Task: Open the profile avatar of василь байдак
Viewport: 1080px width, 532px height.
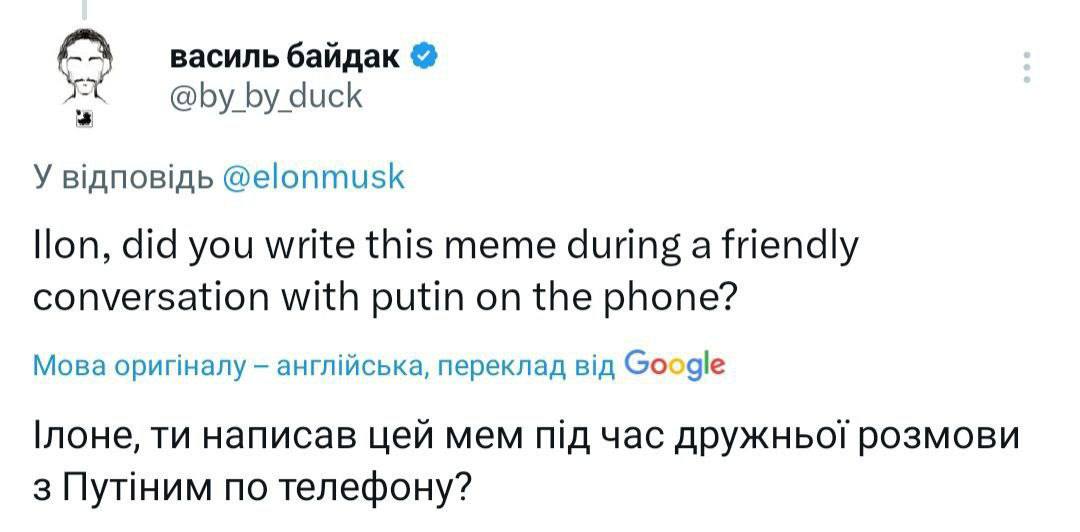Action: (x=84, y=66)
